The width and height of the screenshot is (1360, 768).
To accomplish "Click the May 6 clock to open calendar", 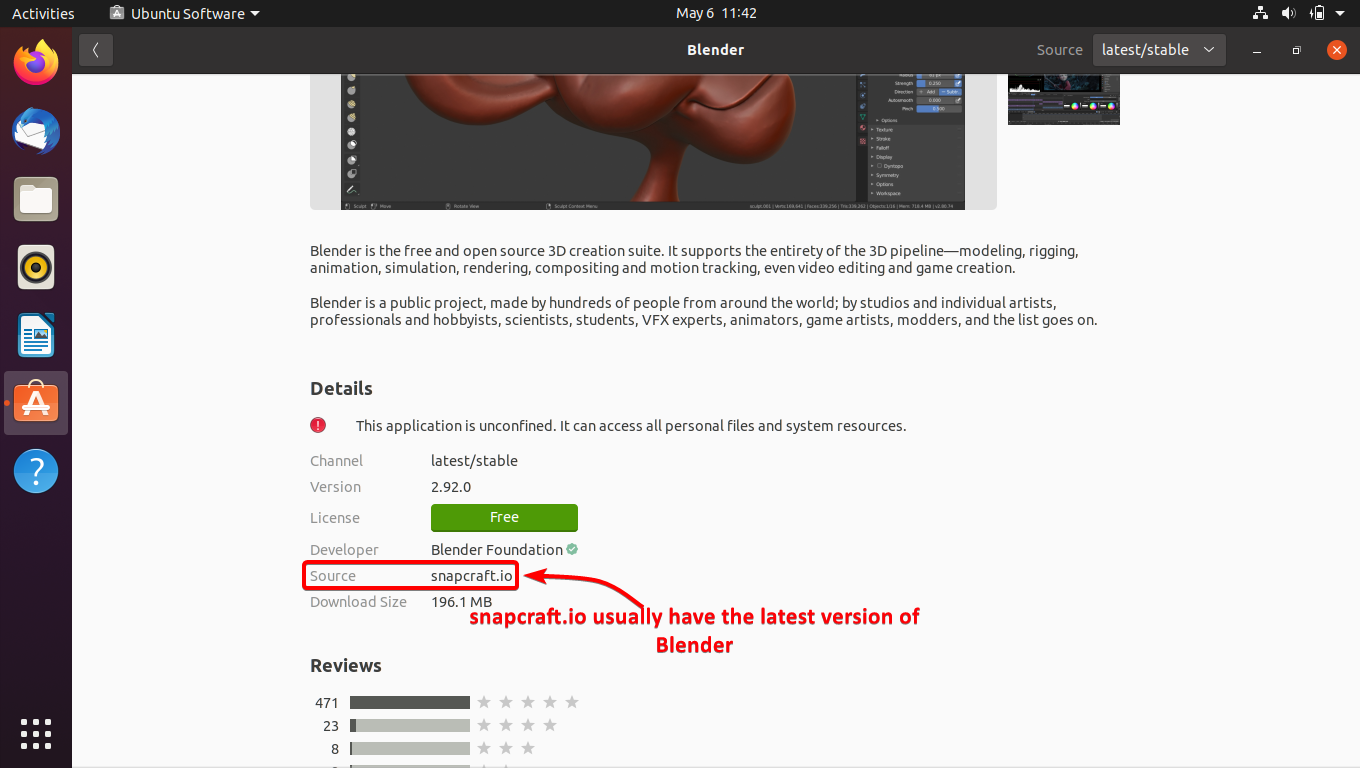I will 716,13.
